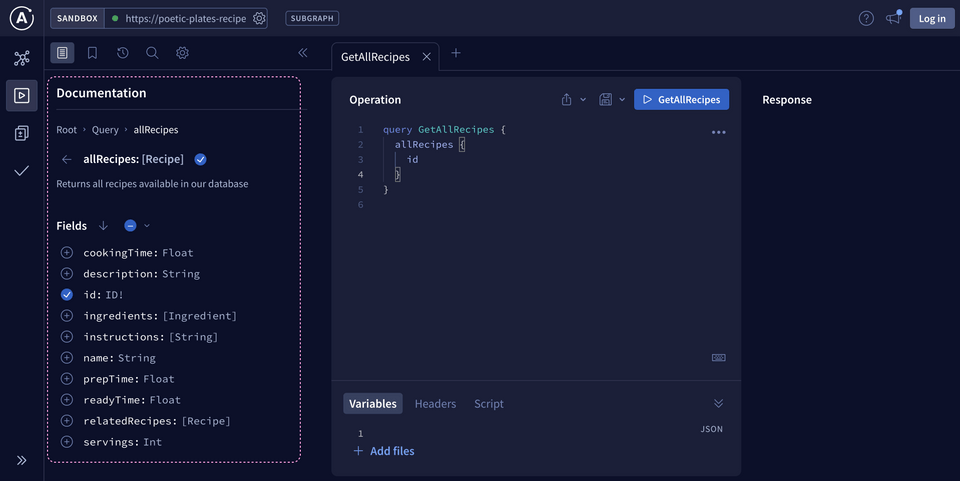Toggle the select-all fields minus button
The width and height of the screenshot is (960, 481).
pyautogui.click(x=130, y=226)
